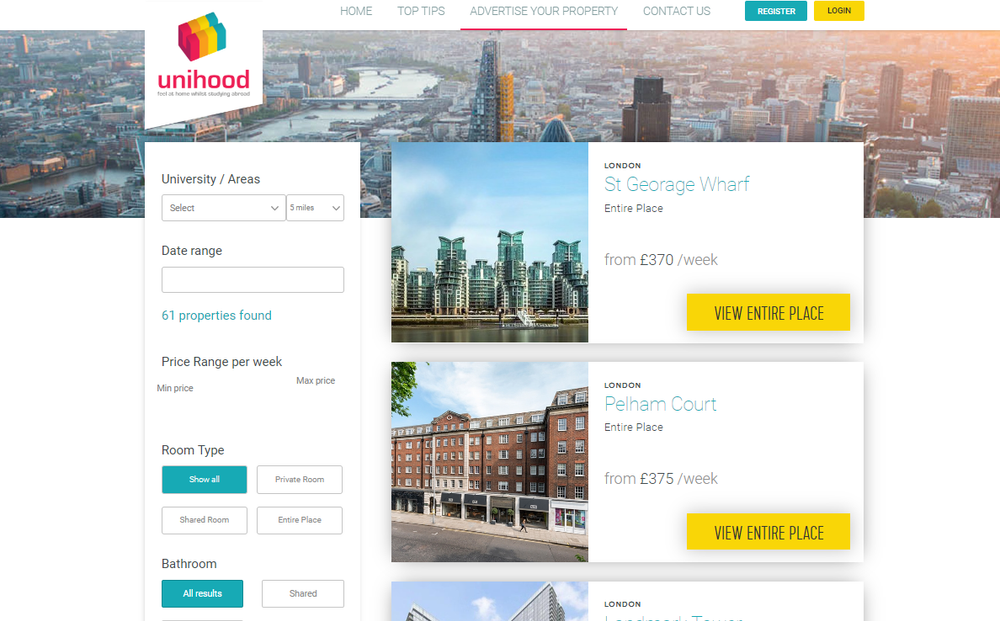
Task: Open the CONTACT US page
Action: pyautogui.click(x=677, y=11)
